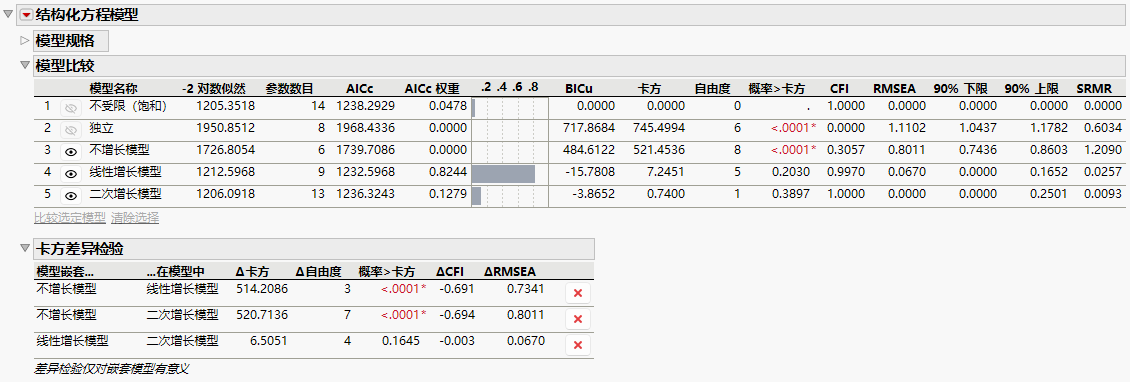Image resolution: width=1130 pixels, height=382 pixels.
Task: Click the 参数数目 column header
Action: coord(290,89)
